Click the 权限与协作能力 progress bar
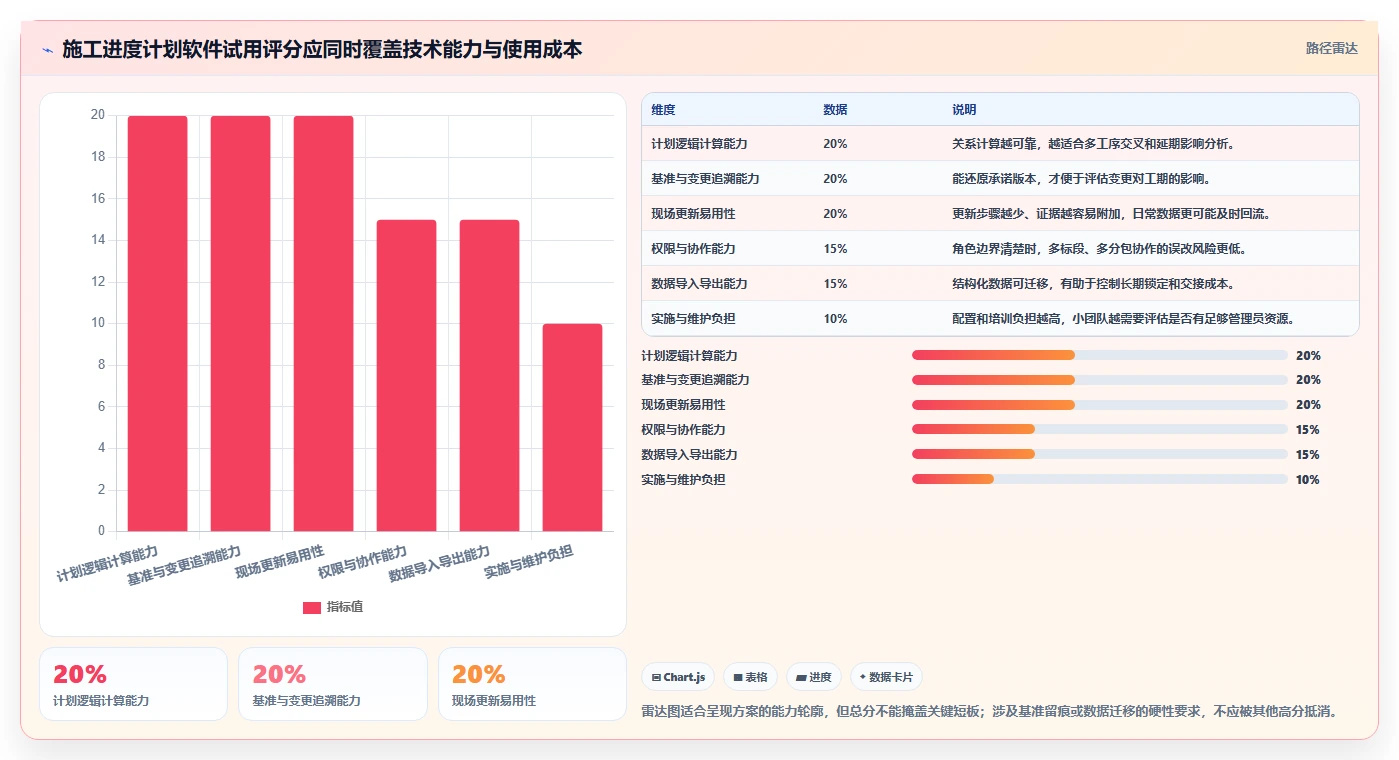This screenshot has height=760, width=1399. click(1100, 429)
